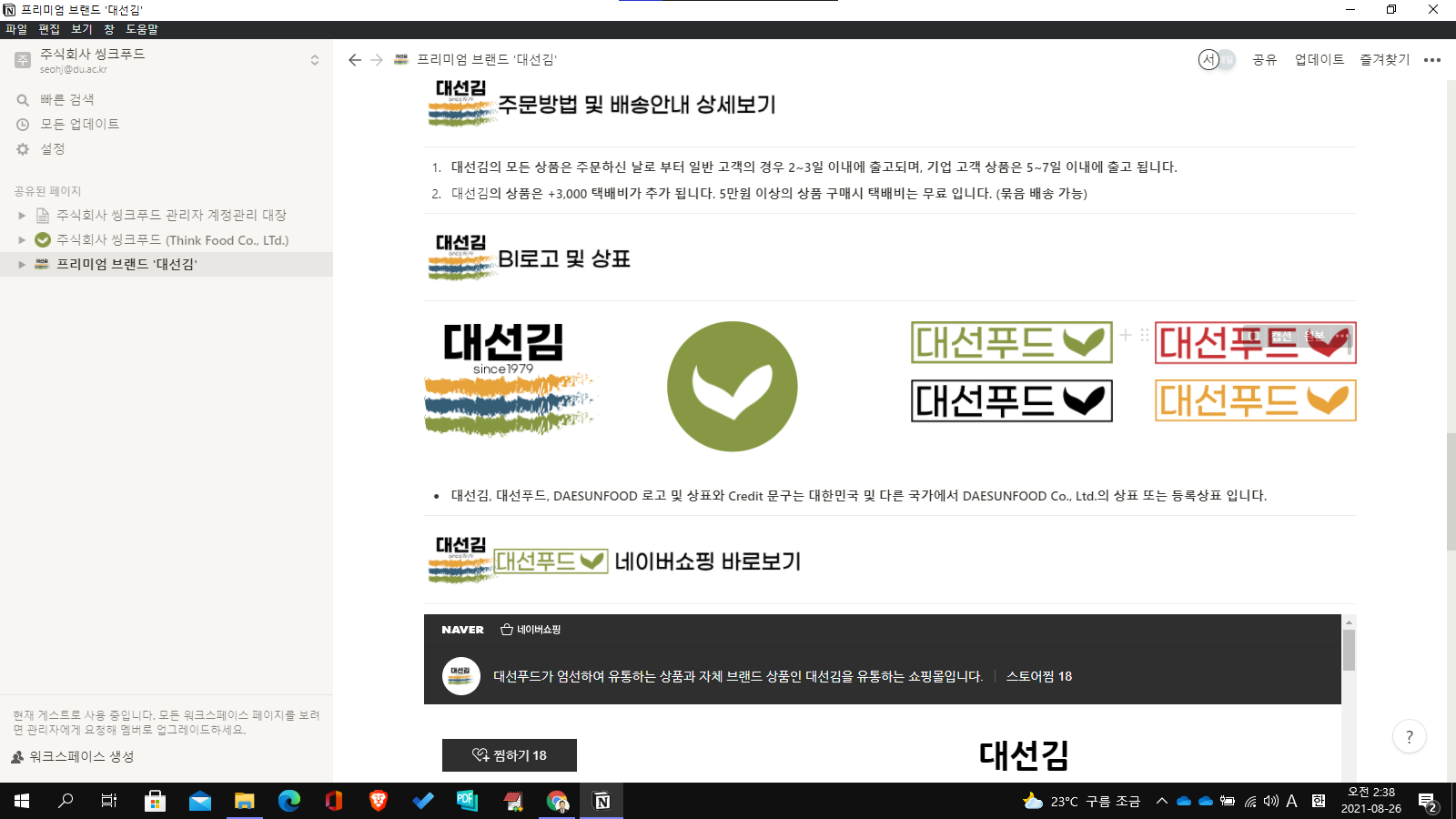This screenshot has width=1456, height=819.
Task: Open the help question mark button
Action: pos(1410,737)
